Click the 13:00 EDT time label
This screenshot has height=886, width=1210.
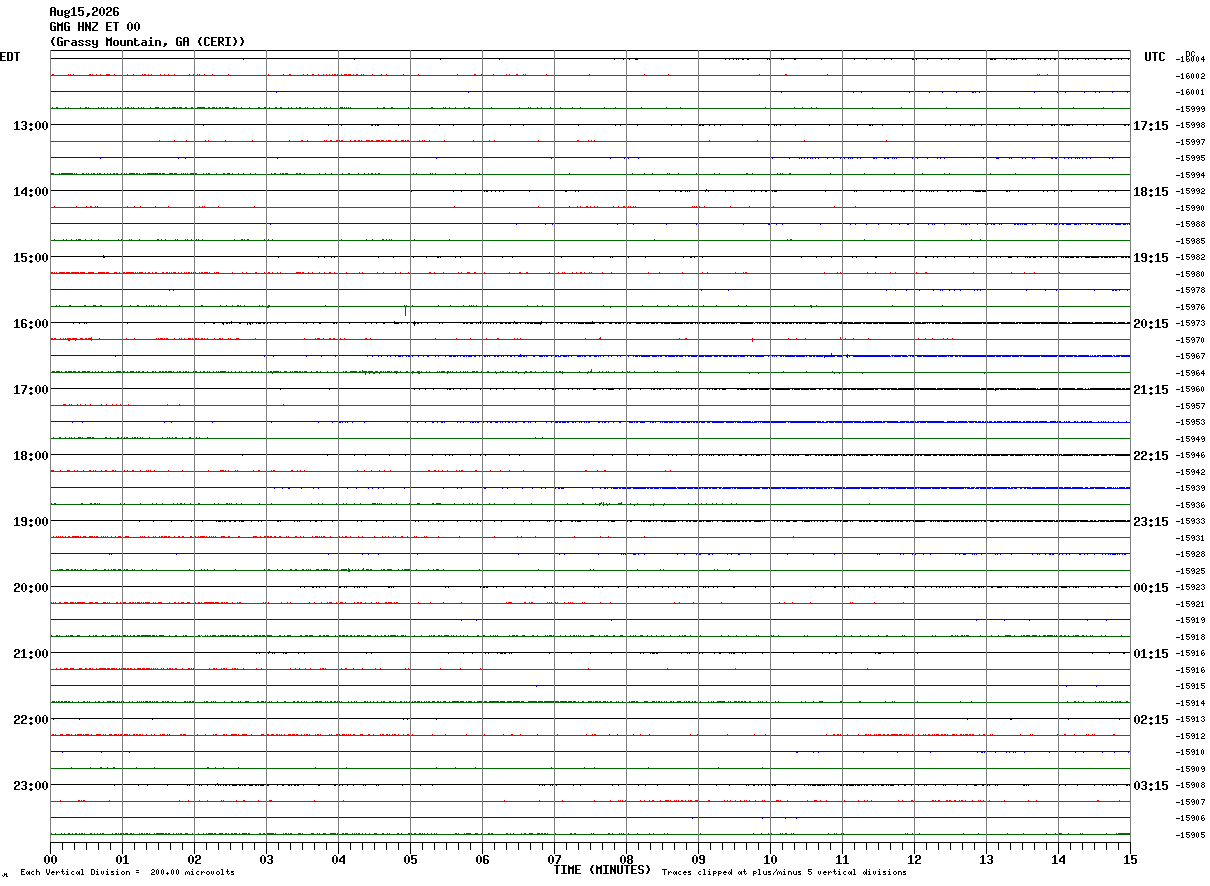(x=31, y=126)
